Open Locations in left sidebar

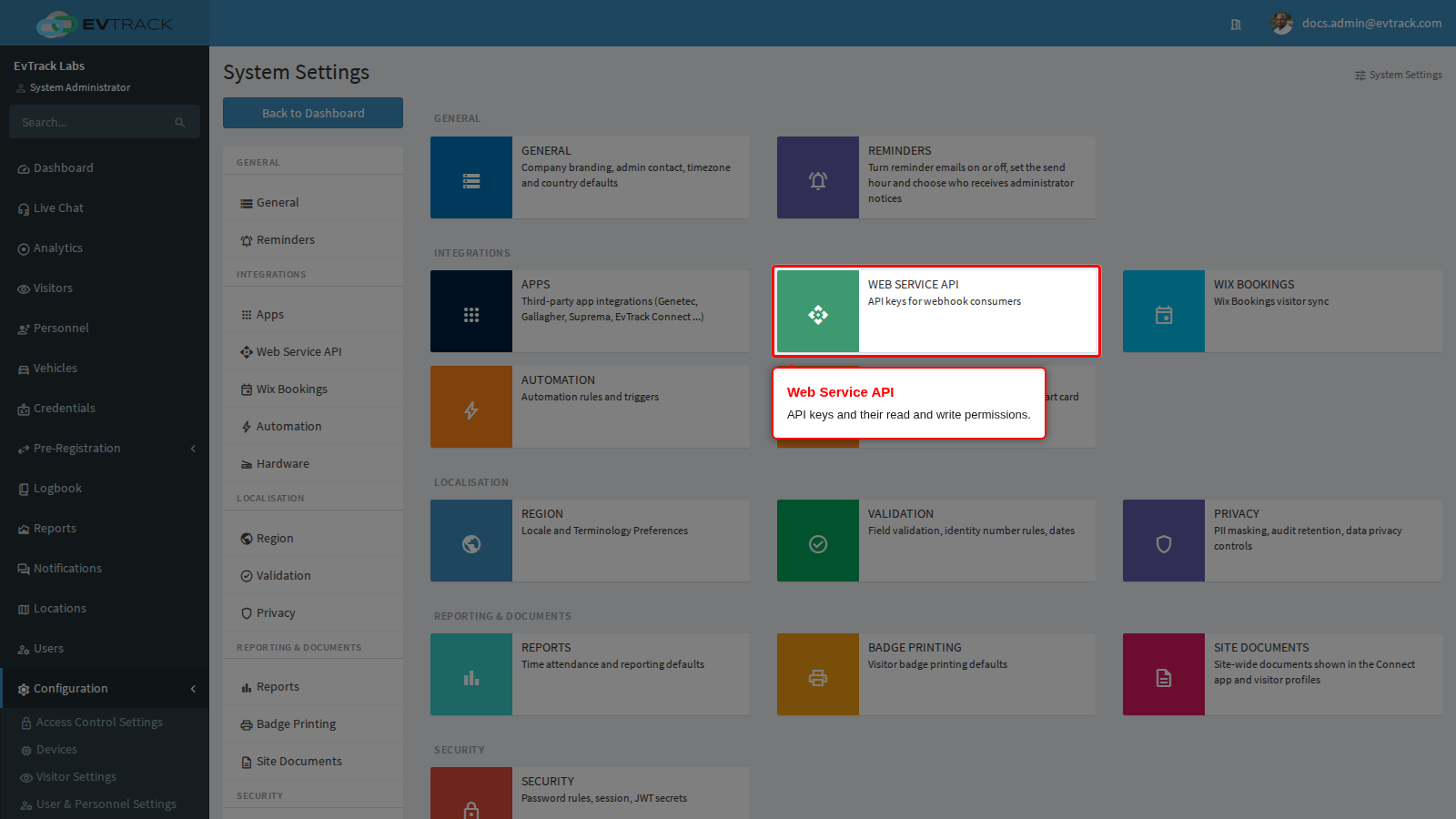pos(105,609)
